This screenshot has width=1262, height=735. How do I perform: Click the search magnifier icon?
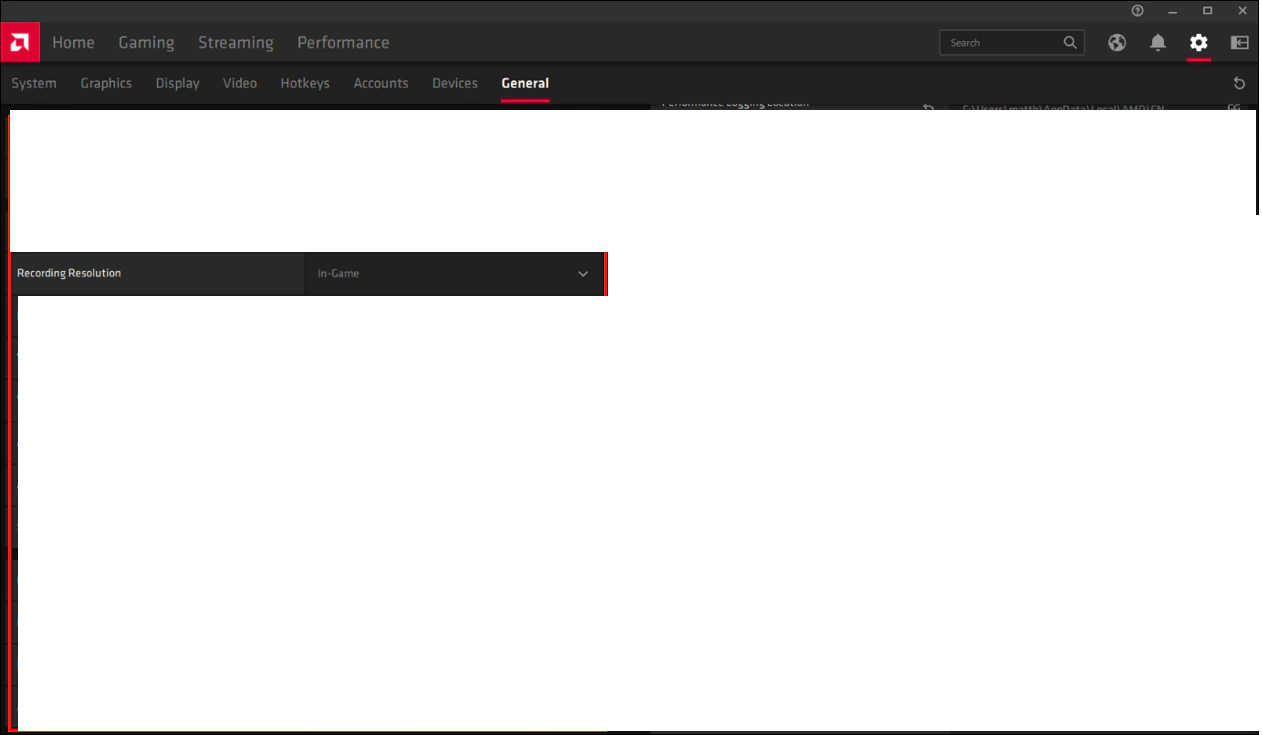tap(1070, 42)
